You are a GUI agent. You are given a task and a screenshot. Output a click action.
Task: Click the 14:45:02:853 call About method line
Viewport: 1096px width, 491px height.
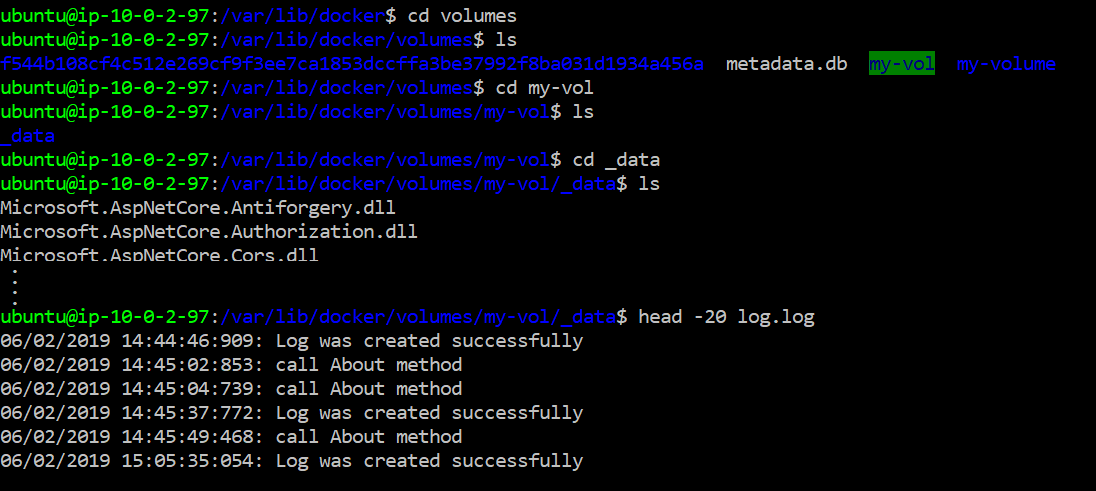(x=231, y=365)
